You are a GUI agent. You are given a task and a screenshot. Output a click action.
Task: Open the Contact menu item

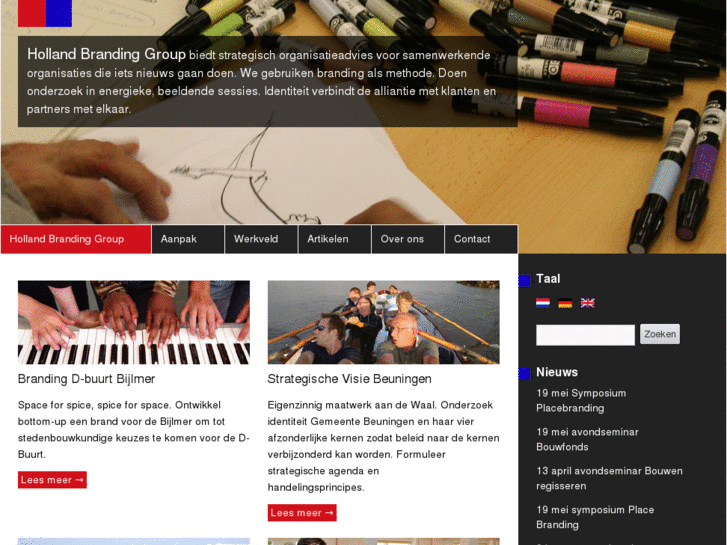coord(481,239)
